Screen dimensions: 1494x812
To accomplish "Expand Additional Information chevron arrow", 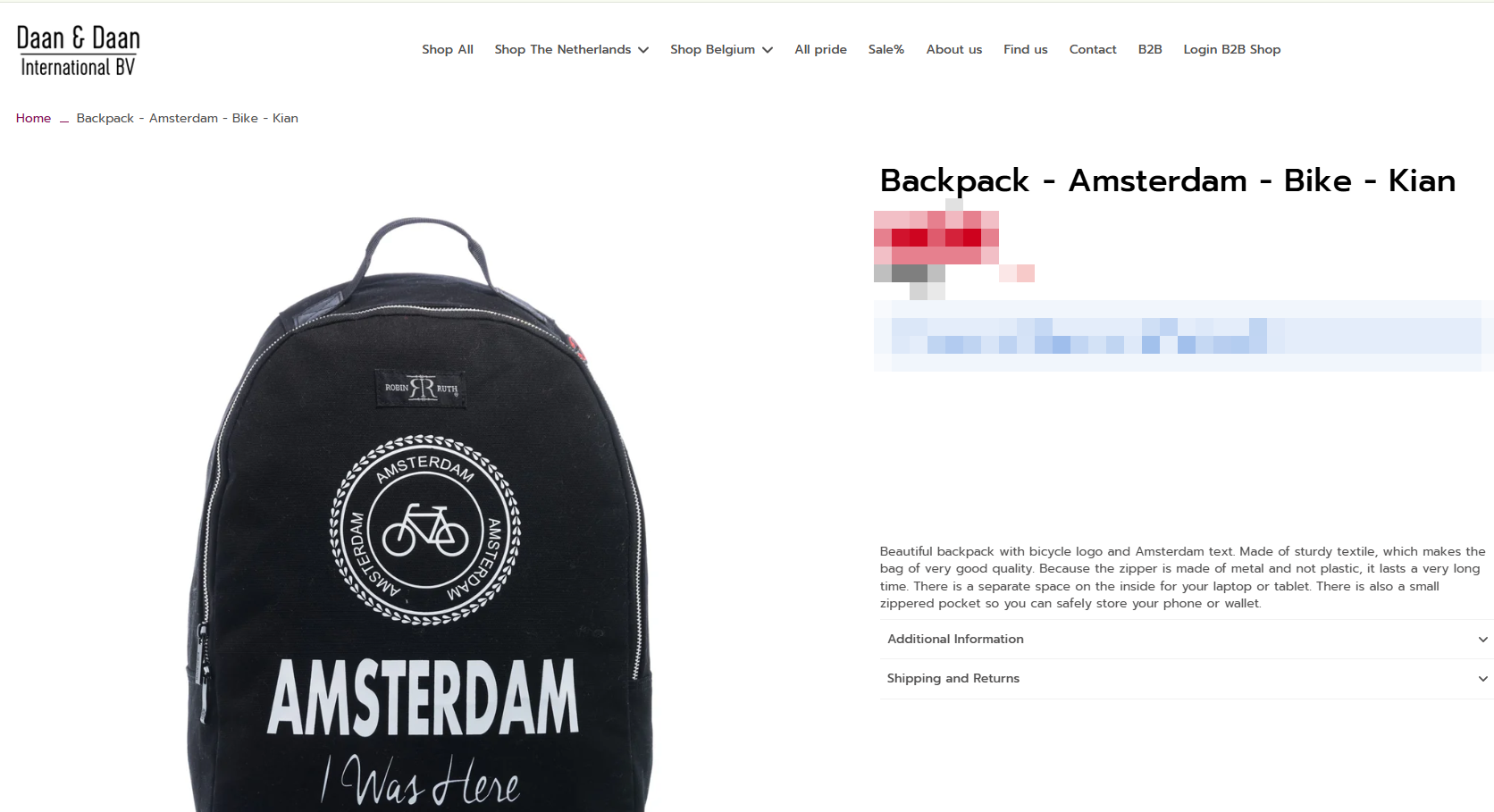I will coord(1483,640).
